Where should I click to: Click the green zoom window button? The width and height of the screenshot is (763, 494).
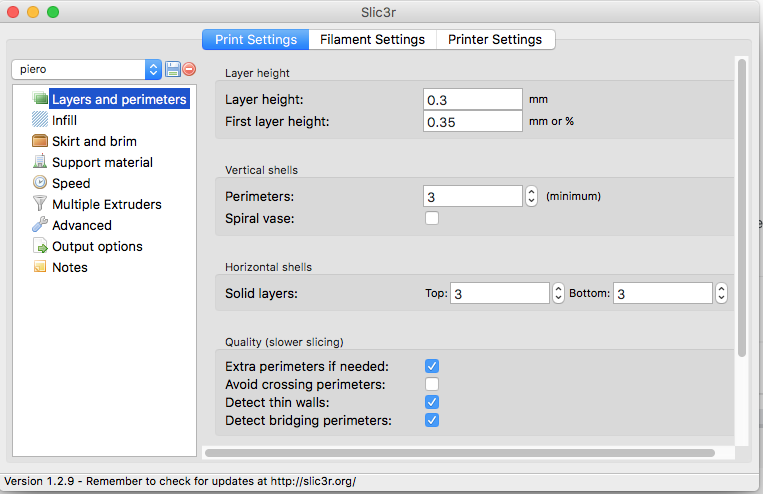tap(53, 12)
